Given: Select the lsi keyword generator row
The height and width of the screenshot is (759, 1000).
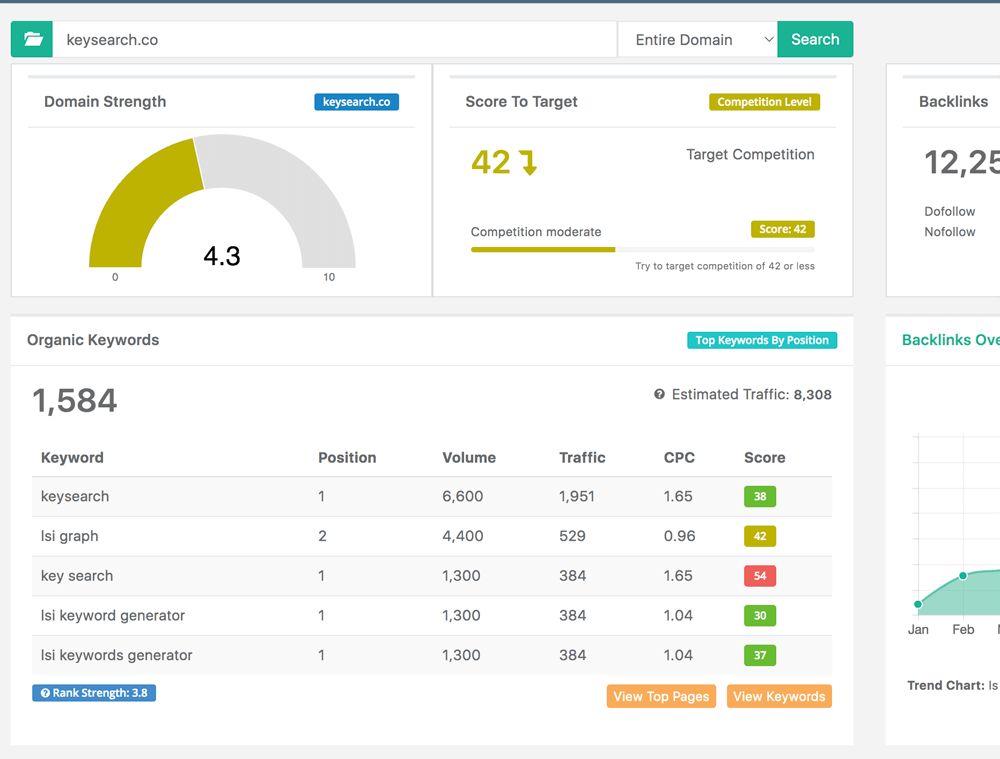Looking at the screenshot, I should pyautogui.click(x=432, y=615).
